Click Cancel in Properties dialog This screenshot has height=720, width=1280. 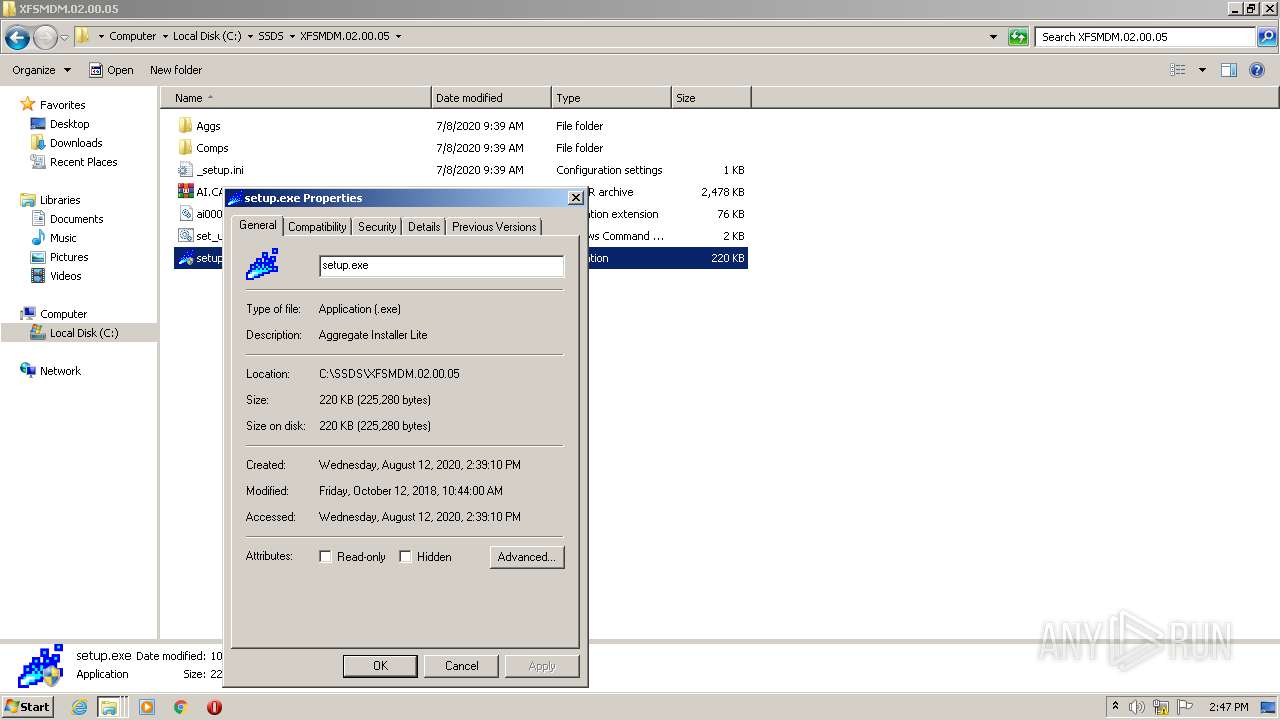tap(462, 666)
